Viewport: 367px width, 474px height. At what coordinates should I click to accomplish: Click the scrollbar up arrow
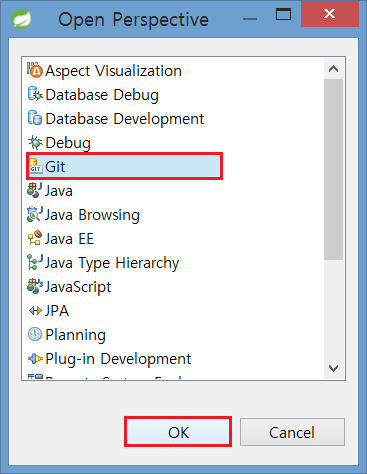tap(333, 69)
